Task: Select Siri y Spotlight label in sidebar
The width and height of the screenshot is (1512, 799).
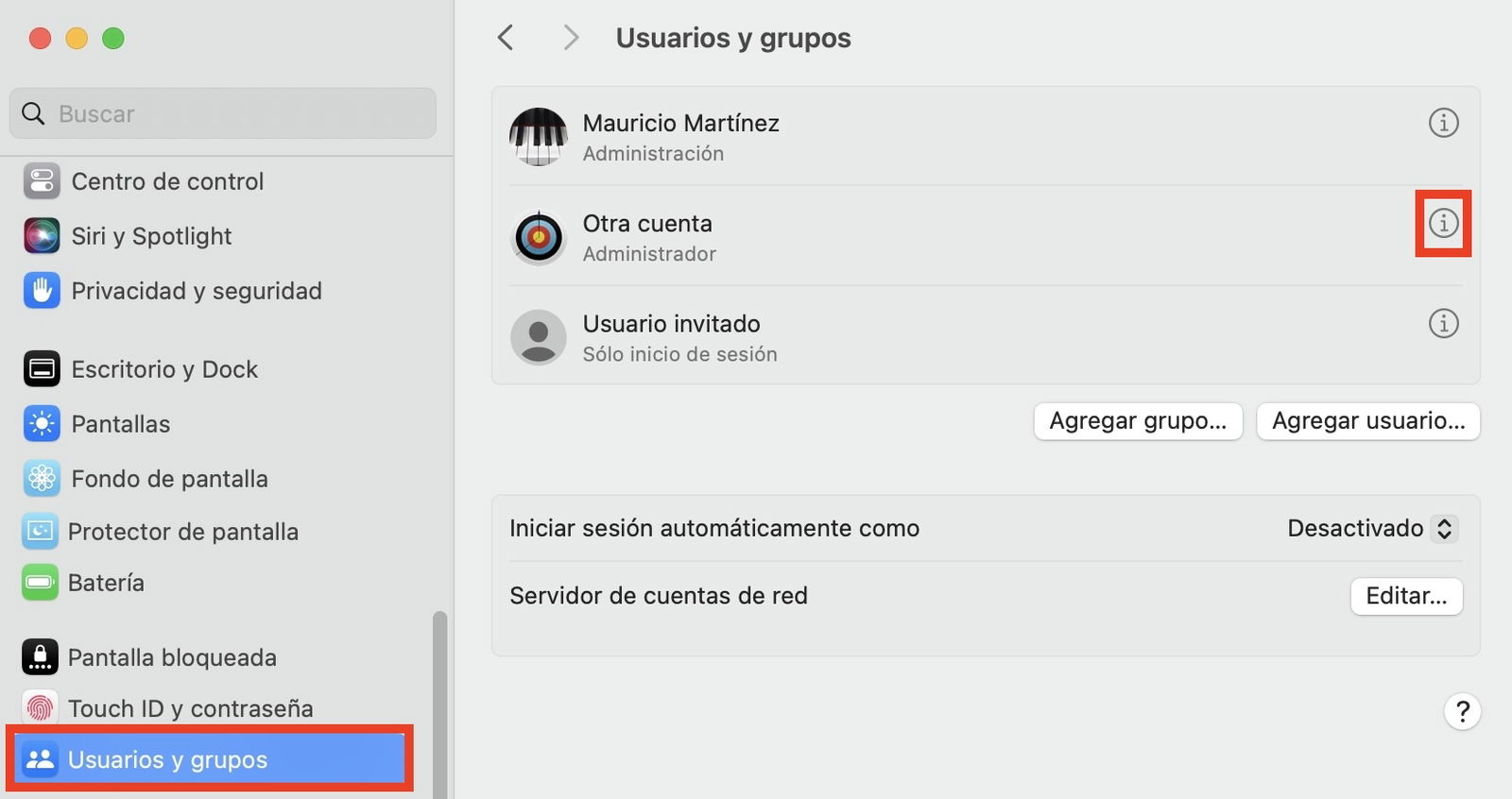Action: point(151,236)
